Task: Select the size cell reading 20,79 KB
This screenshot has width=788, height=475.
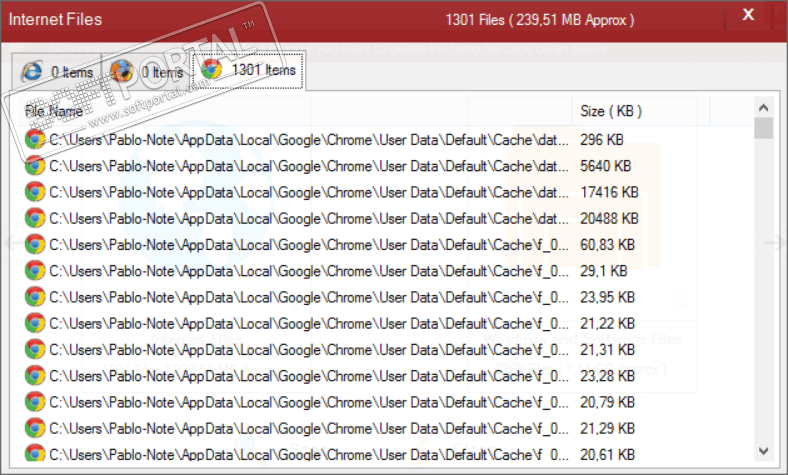Action: [608, 402]
